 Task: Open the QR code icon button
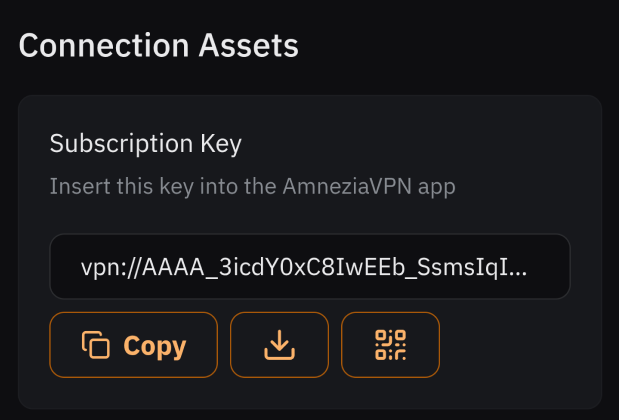point(390,345)
